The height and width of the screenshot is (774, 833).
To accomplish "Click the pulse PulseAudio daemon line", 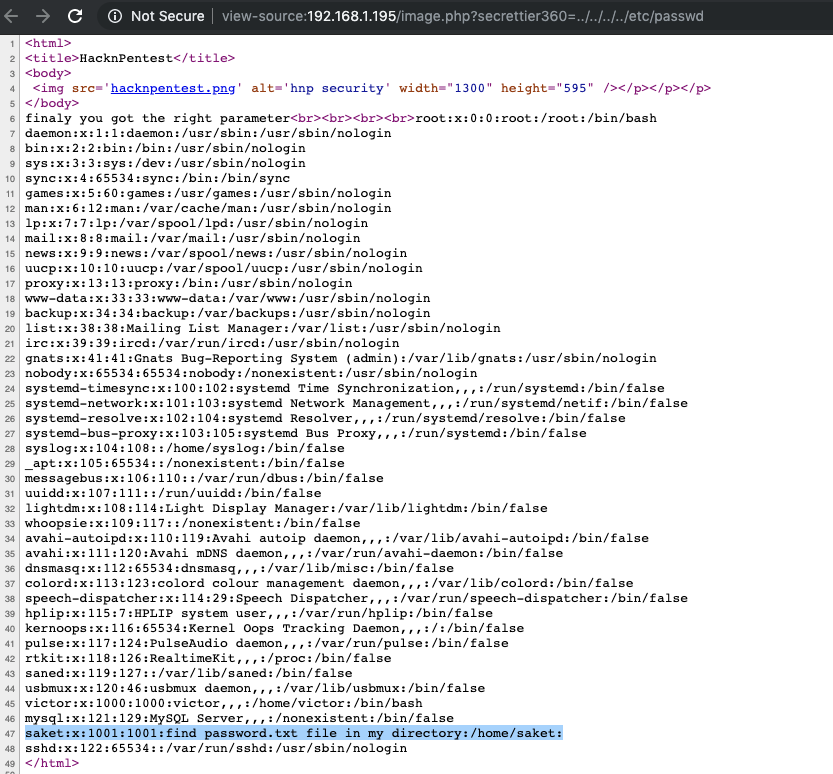I will [266, 643].
